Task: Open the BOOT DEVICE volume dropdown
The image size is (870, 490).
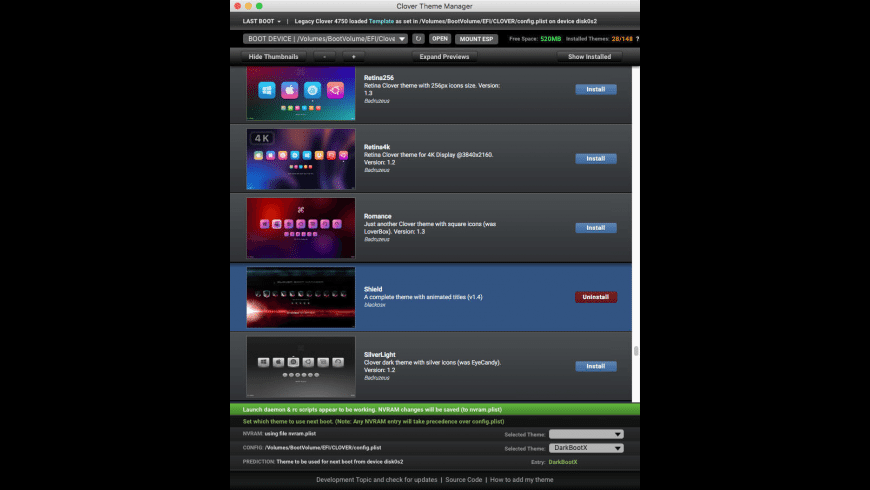Action: tap(325, 39)
